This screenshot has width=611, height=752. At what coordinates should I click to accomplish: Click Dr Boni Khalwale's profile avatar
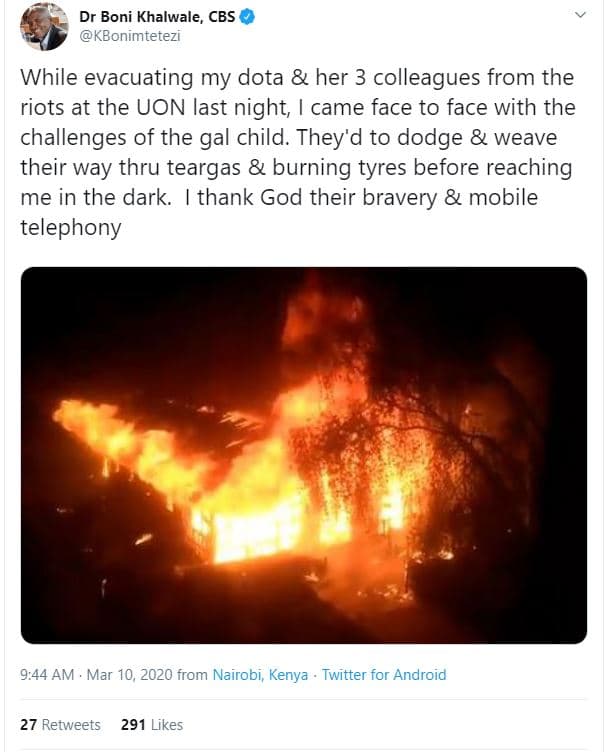point(44,26)
